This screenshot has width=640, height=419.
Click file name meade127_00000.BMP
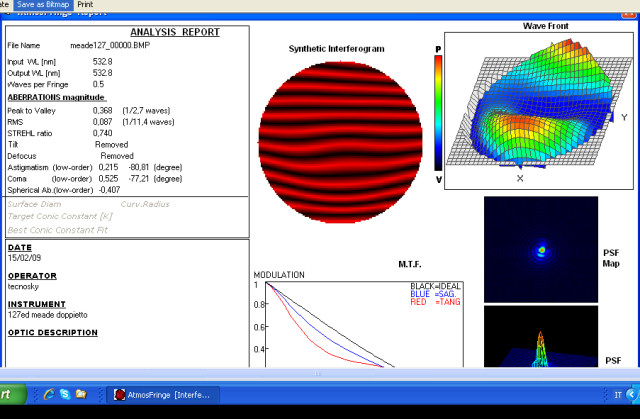click(x=110, y=45)
